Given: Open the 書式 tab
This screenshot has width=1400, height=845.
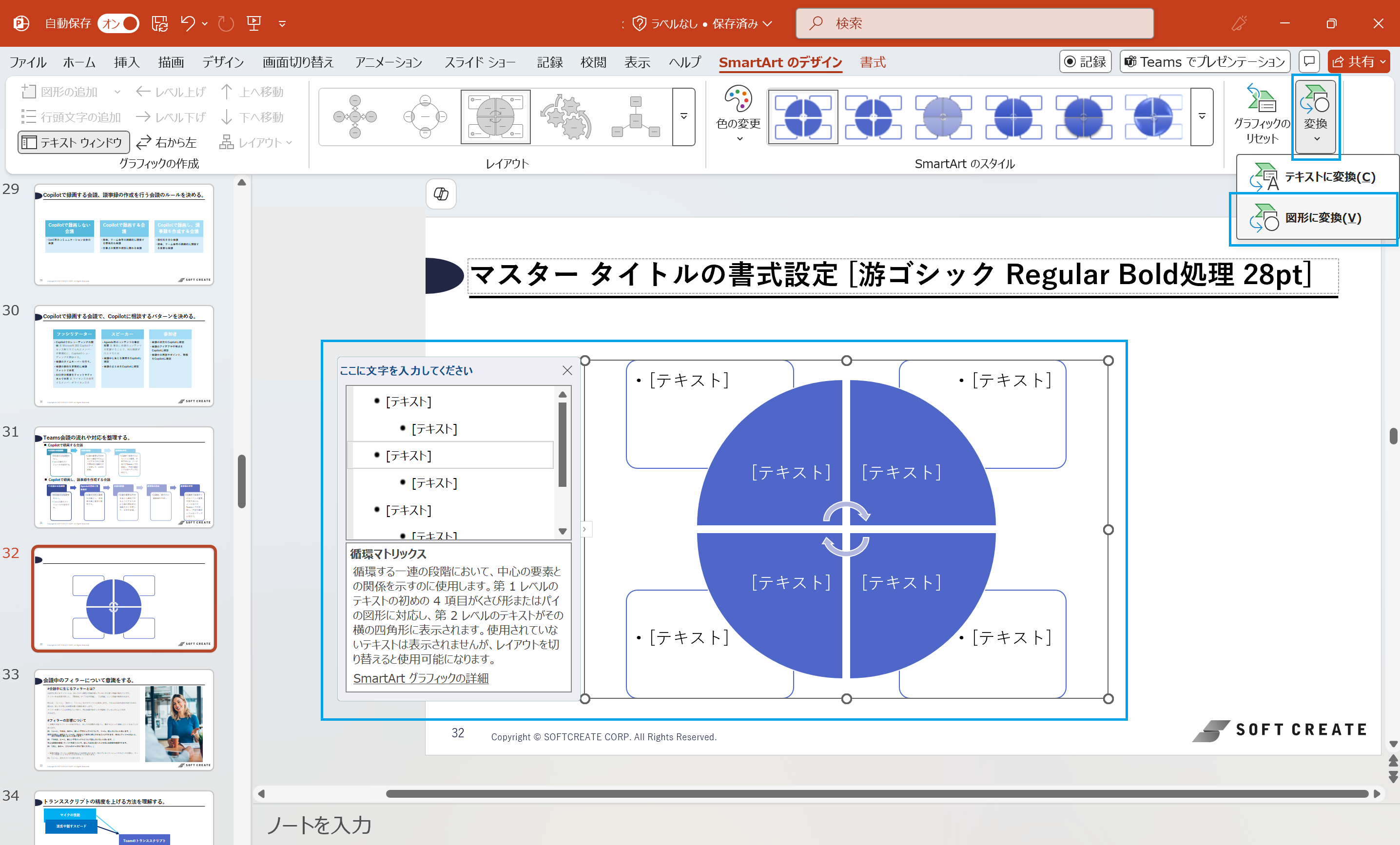Looking at the screenshot, I should point(873,62).
